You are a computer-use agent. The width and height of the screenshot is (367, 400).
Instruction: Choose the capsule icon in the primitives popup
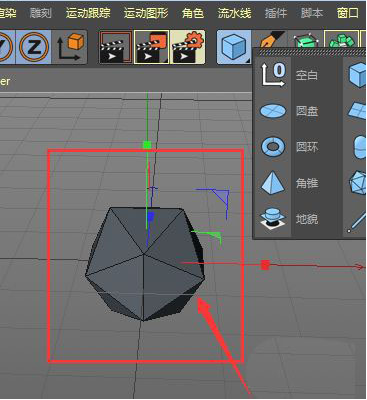[x=359, y=147]
